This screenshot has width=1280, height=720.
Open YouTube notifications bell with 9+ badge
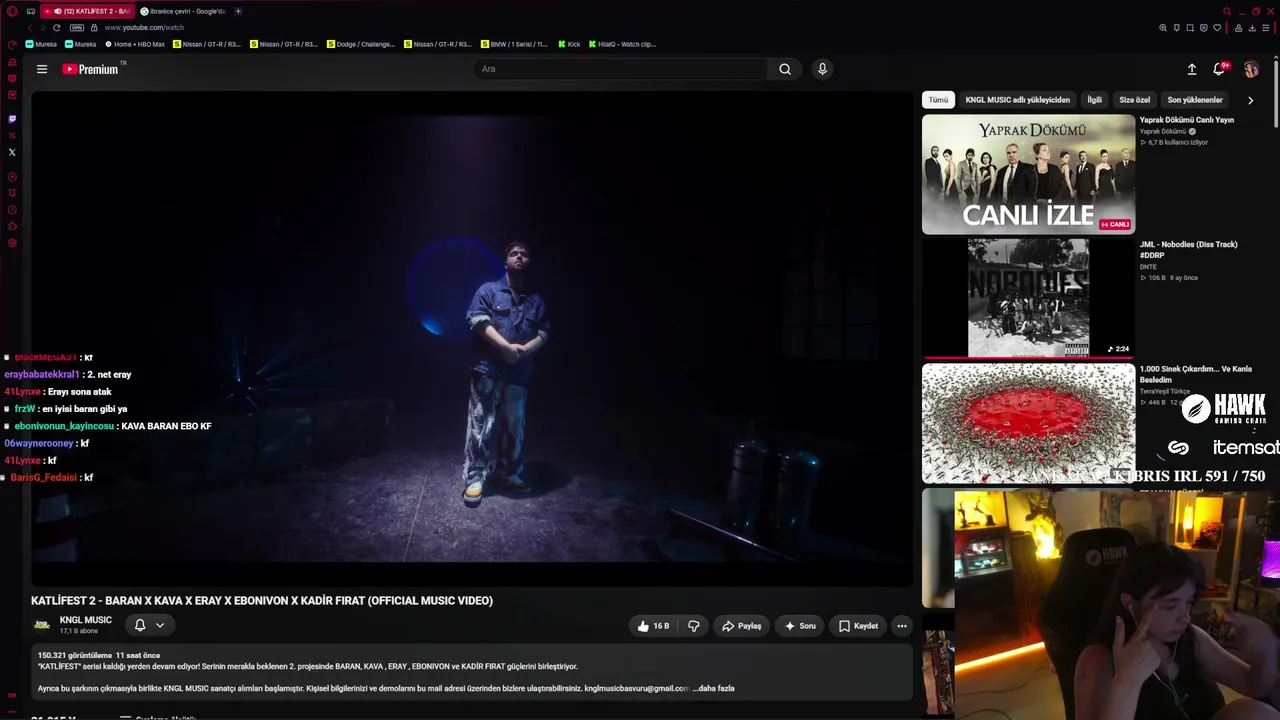tap(1219, 69)
